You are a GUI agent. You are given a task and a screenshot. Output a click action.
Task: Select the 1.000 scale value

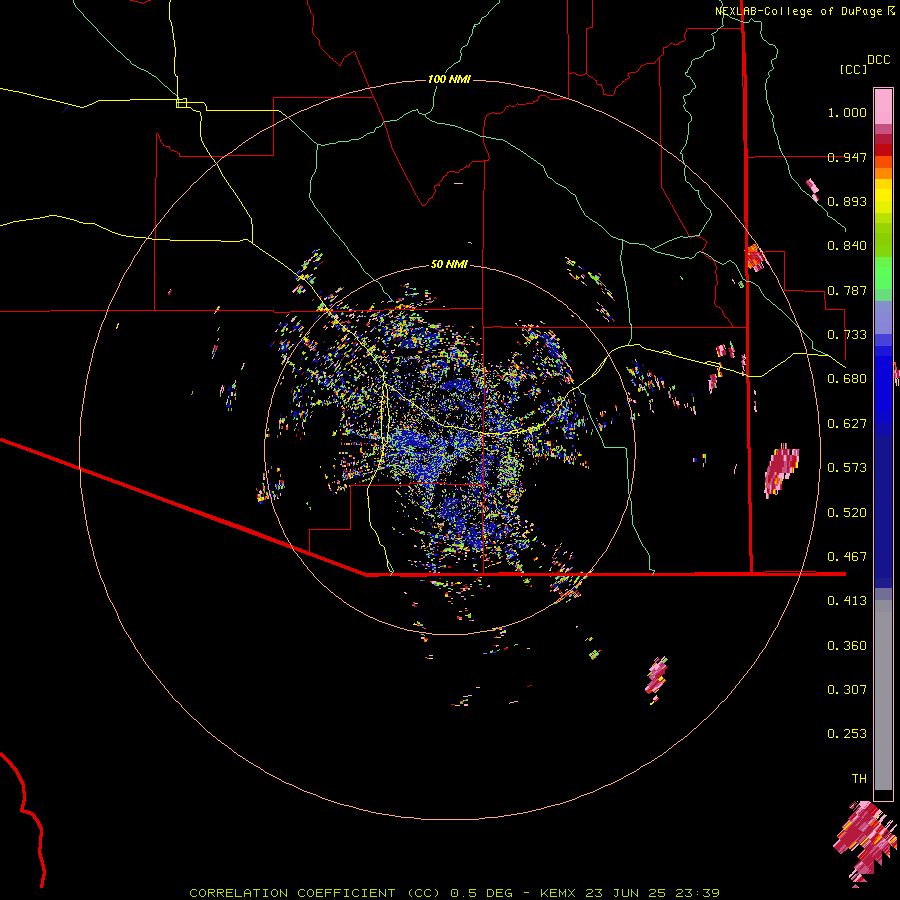[847, 112]
